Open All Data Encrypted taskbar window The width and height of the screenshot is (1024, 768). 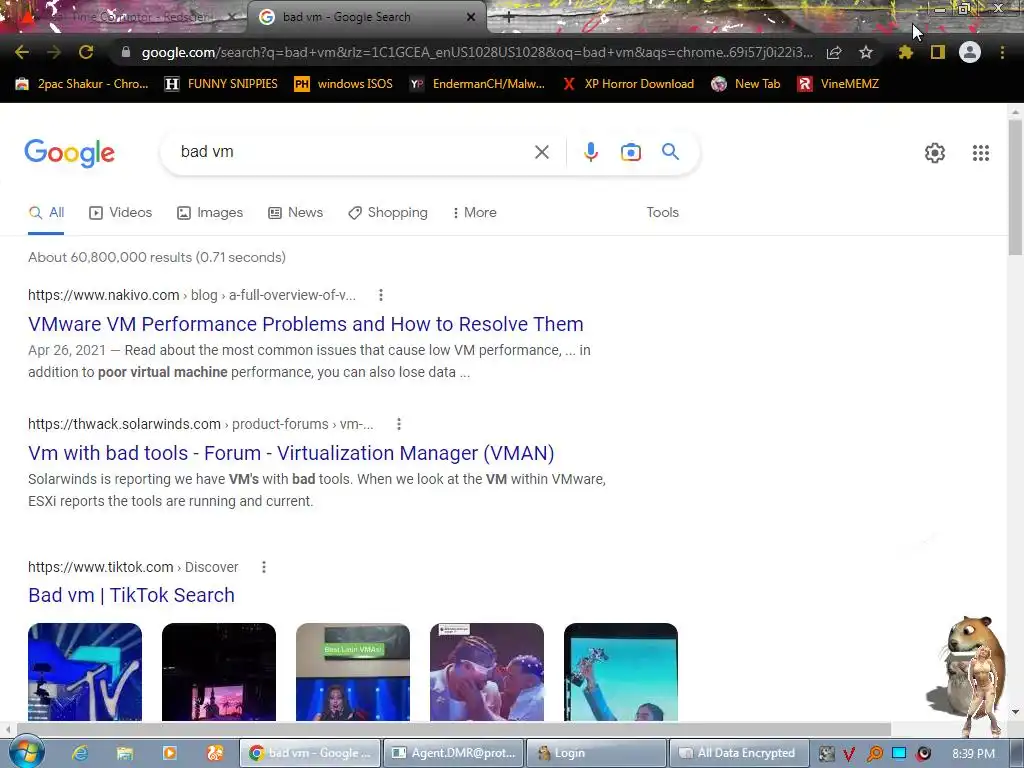point(739,753)
